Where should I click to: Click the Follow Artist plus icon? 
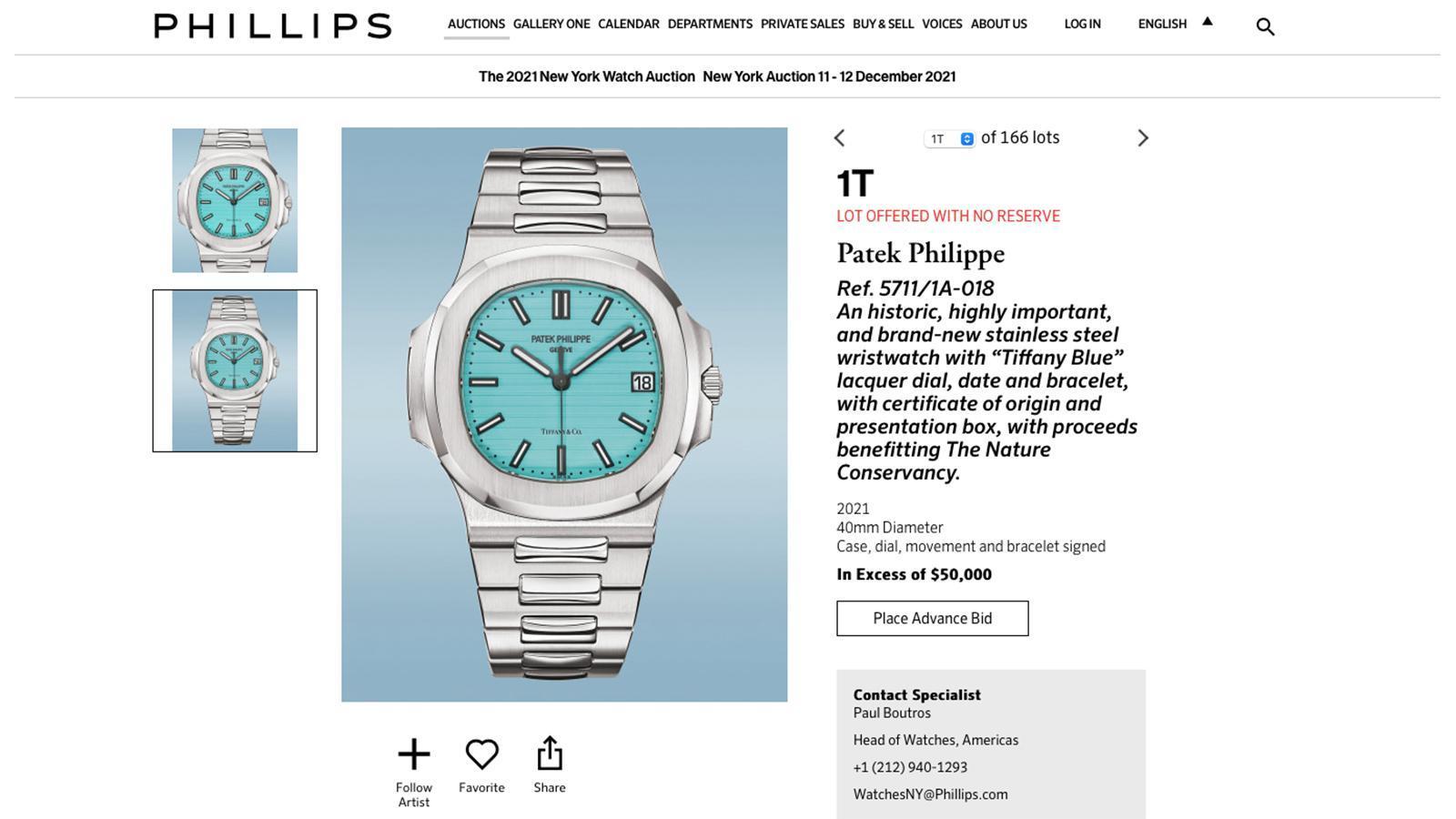click(x=414, y=754)
